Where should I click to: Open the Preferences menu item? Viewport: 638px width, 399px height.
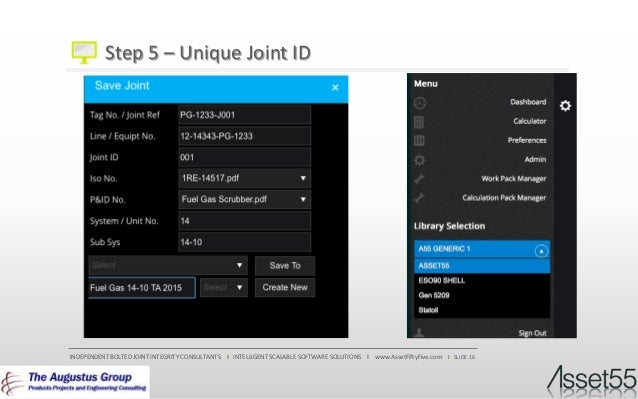tap(527, 140)
